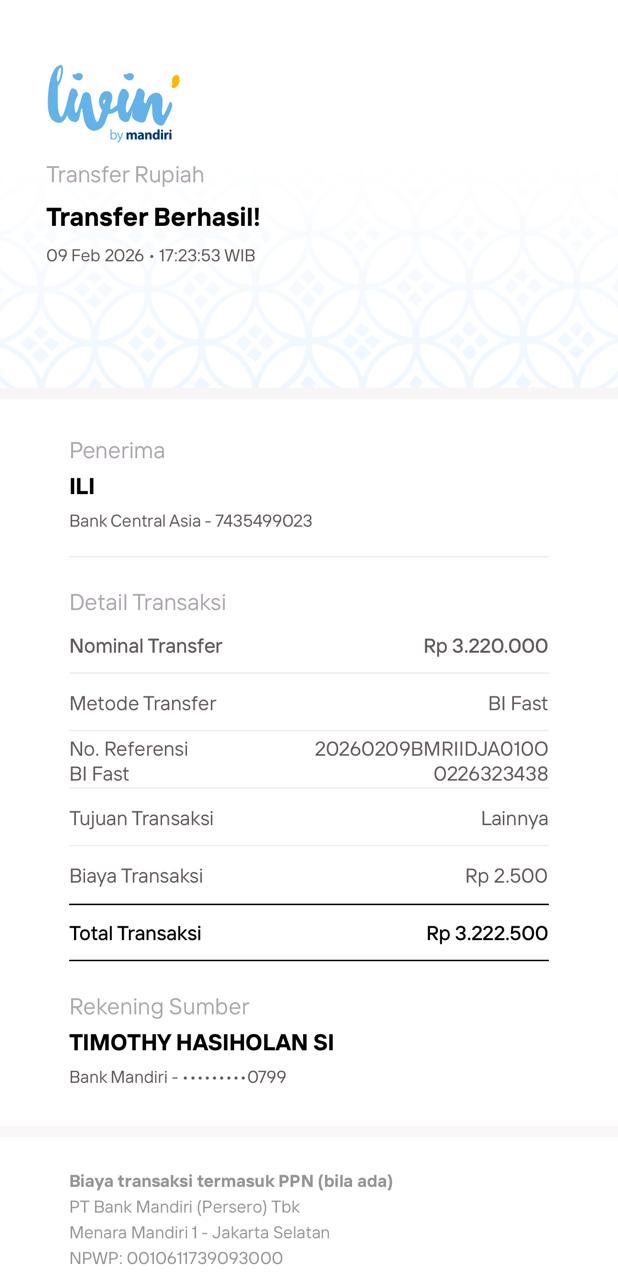Tap the Livin' by Mandiri logo
The height and width of the screenshot is (1280, 618).
click(113, 104)
